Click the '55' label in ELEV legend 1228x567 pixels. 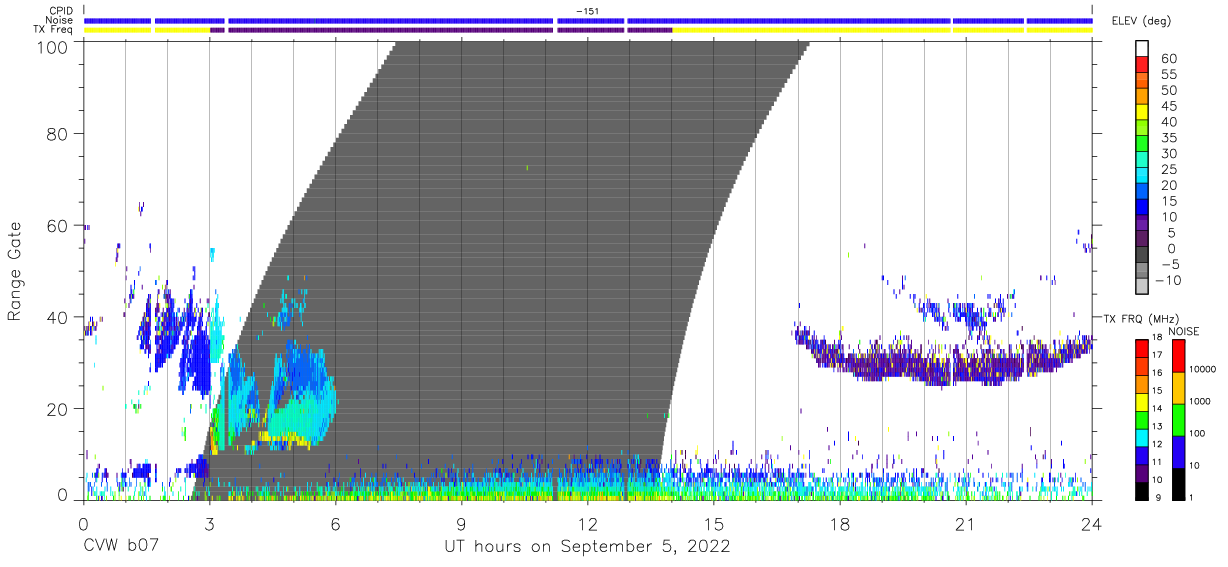pyautogui.click(x=1169, y=74)
